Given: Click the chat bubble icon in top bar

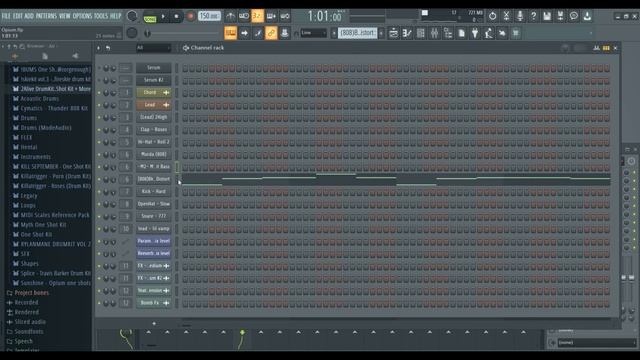Looking at the screenshot, I should 573,16.
